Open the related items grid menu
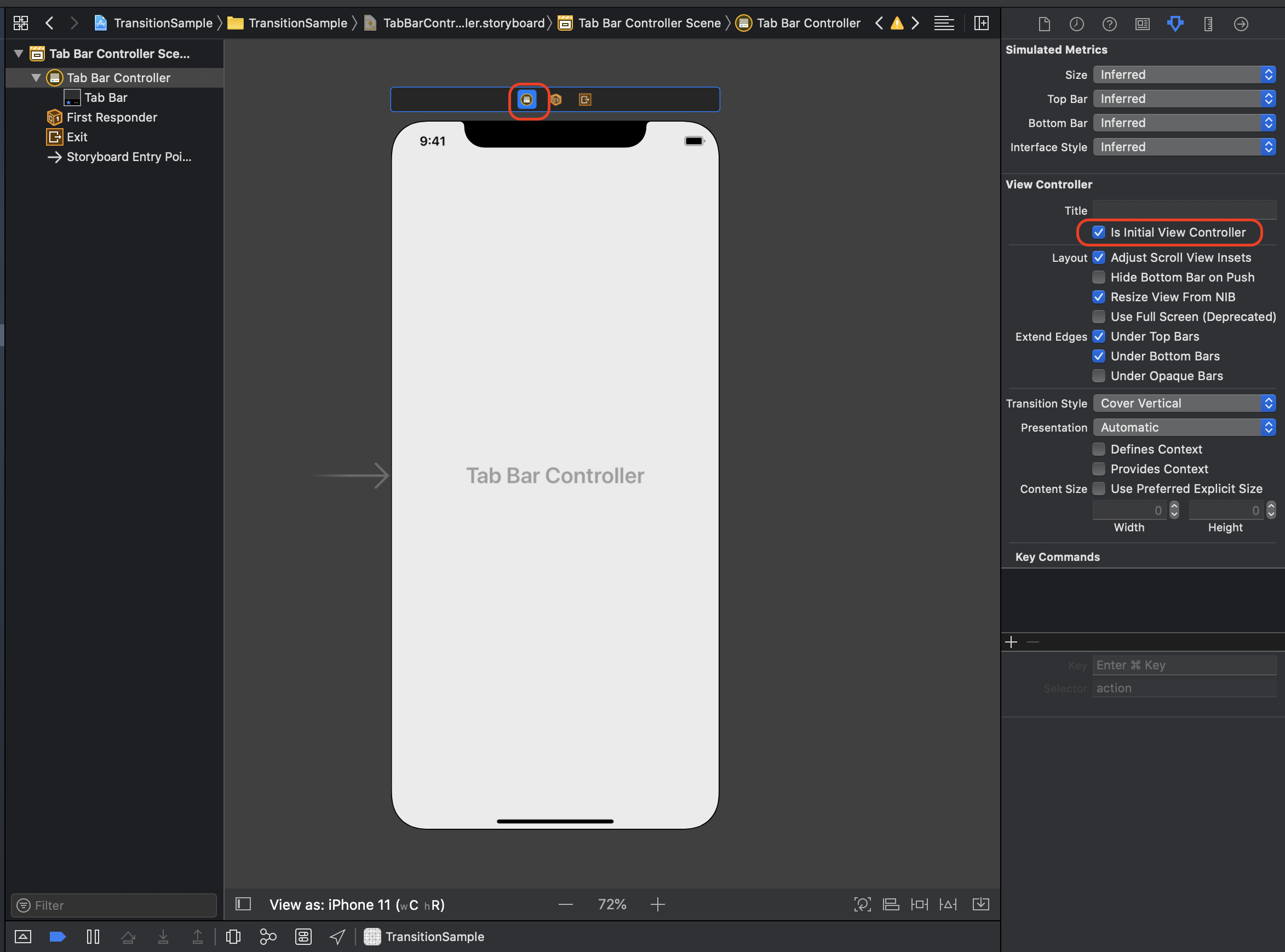 [21, 23]
